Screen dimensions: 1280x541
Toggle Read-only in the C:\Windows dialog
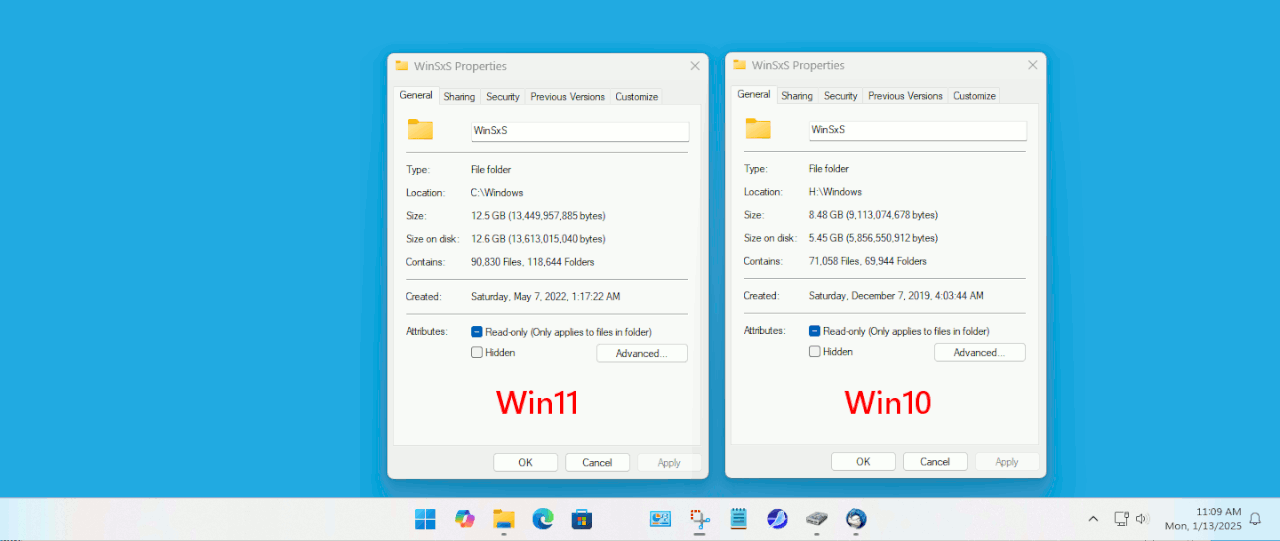[x=477, y=331]
